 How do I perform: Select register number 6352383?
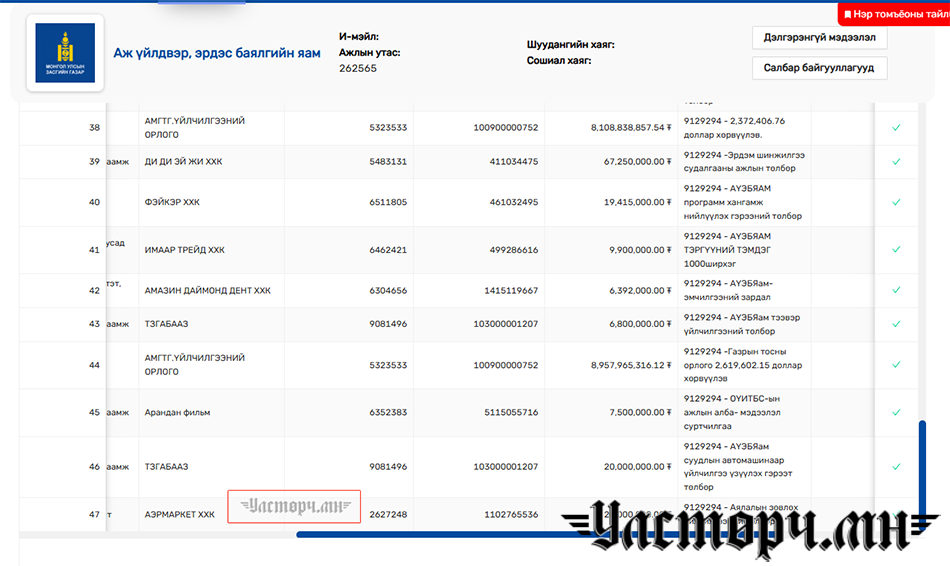(388, 412)
